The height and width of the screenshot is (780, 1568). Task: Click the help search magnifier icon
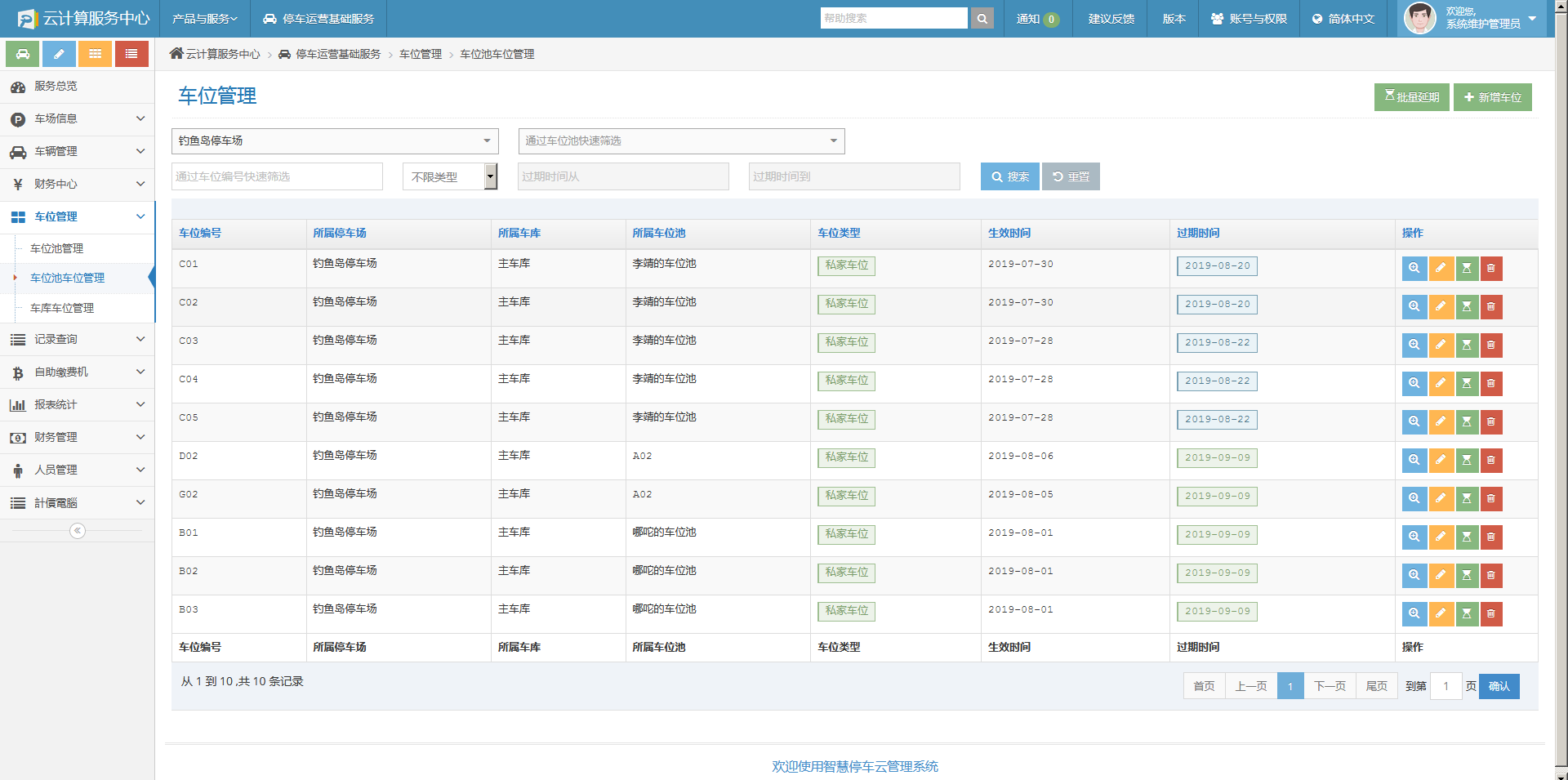[982, 19]
